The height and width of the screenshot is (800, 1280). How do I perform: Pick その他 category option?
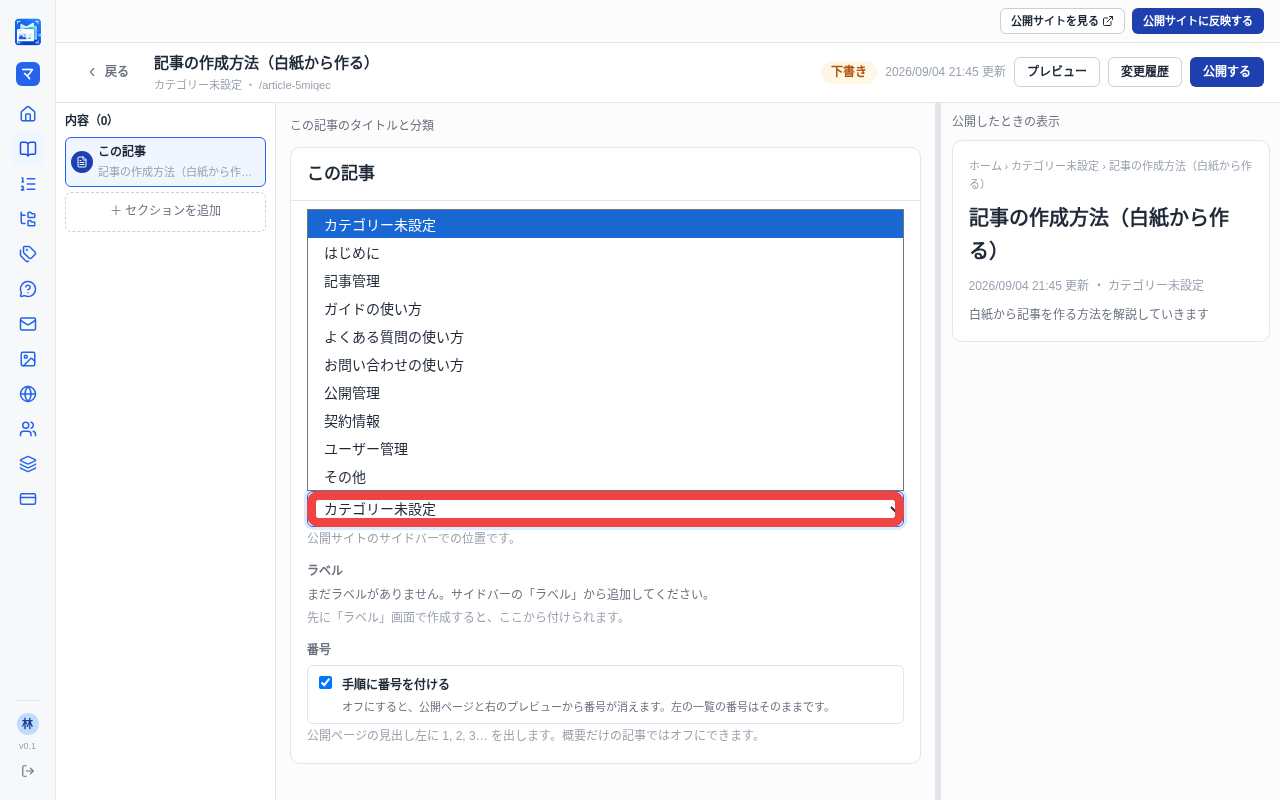[606, 477]
